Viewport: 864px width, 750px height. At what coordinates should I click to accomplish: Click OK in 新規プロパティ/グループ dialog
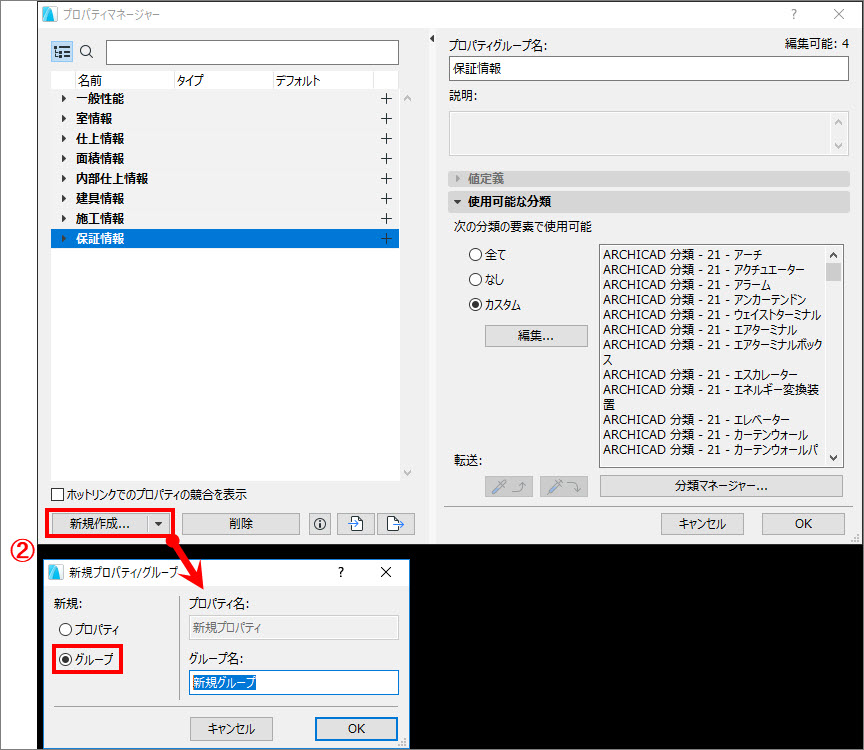tap(357, 729)
